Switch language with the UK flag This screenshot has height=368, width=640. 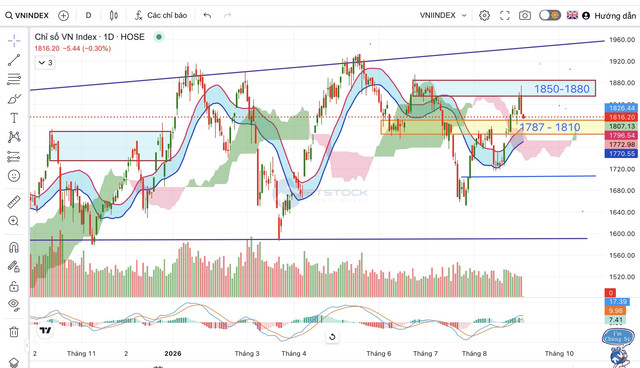(x=572, y=15)
